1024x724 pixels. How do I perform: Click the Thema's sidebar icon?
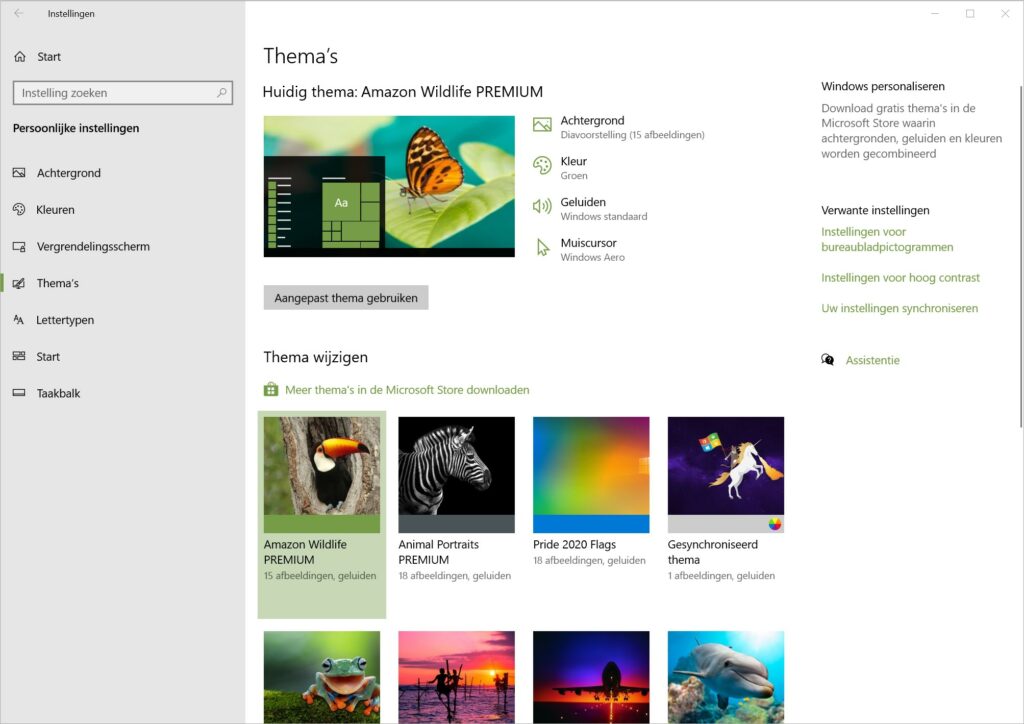pos(19,283)
